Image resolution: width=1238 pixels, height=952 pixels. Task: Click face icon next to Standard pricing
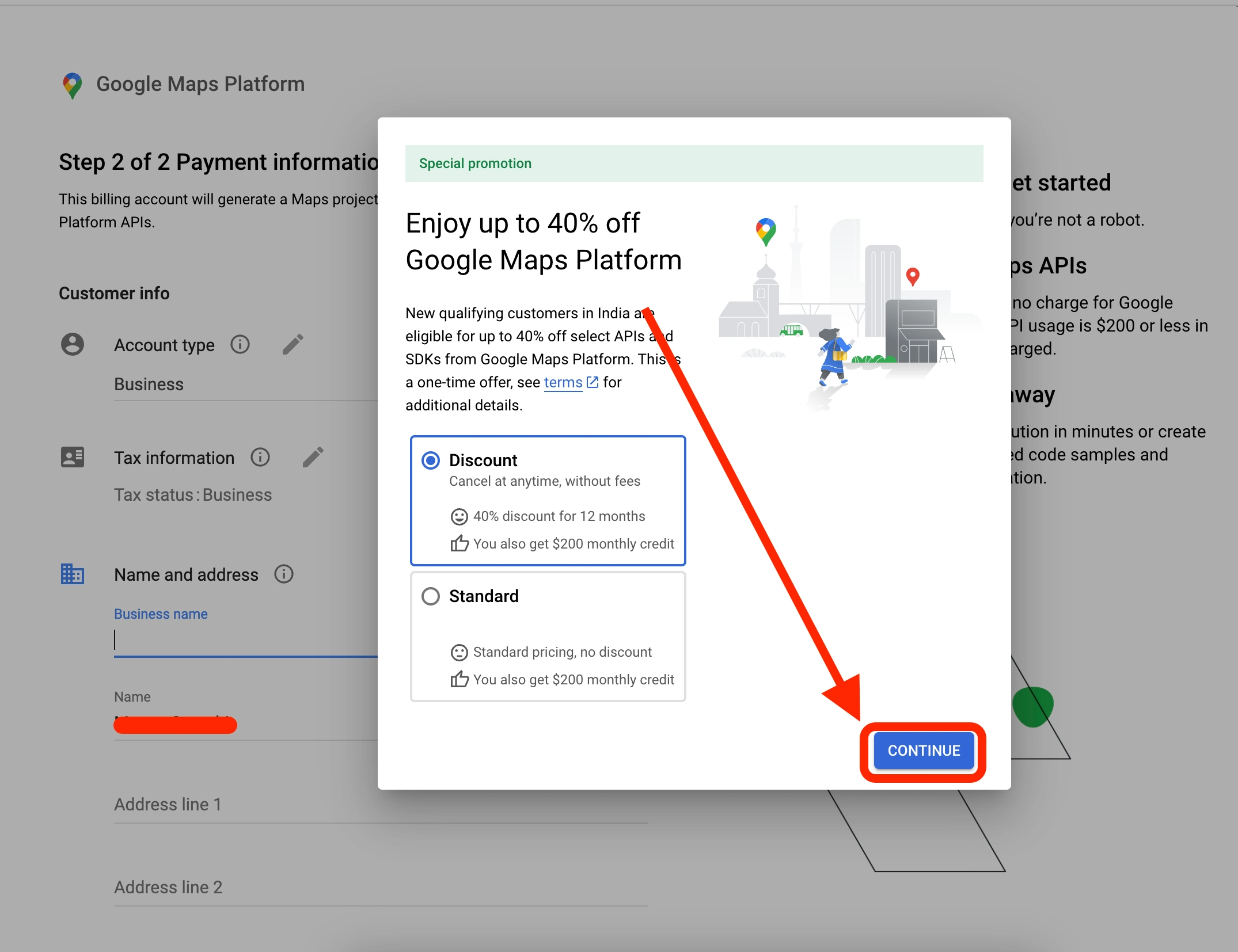pos(459,653)
